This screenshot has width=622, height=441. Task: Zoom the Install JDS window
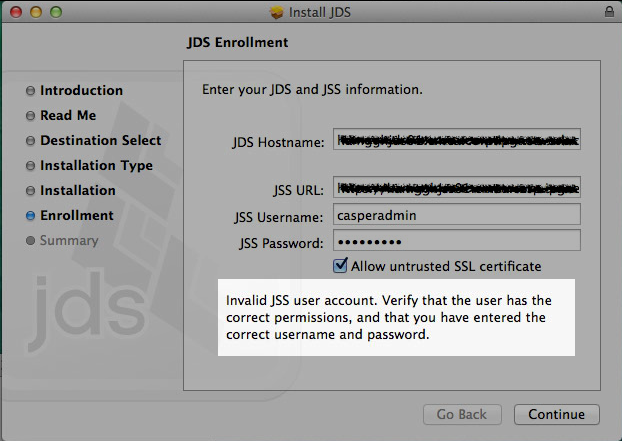[56, 12]
